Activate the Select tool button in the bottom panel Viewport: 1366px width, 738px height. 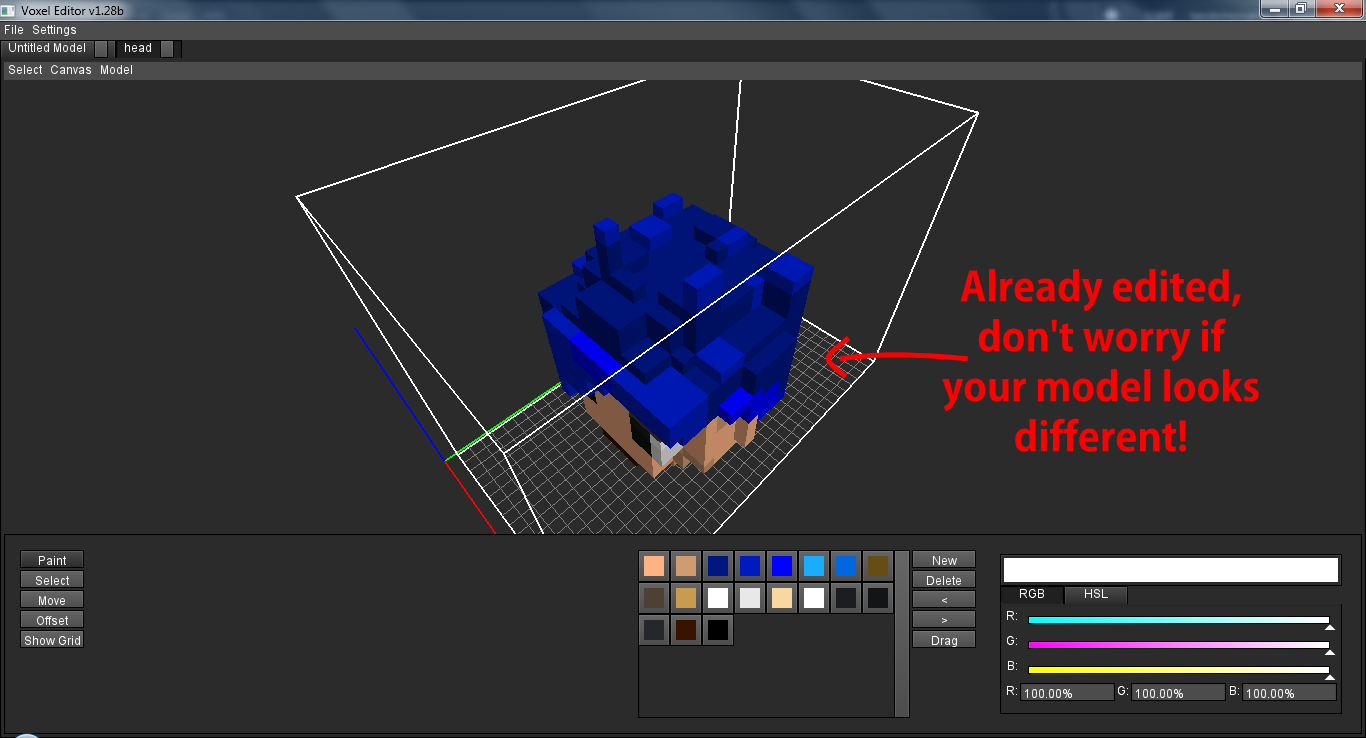(52, 580)
